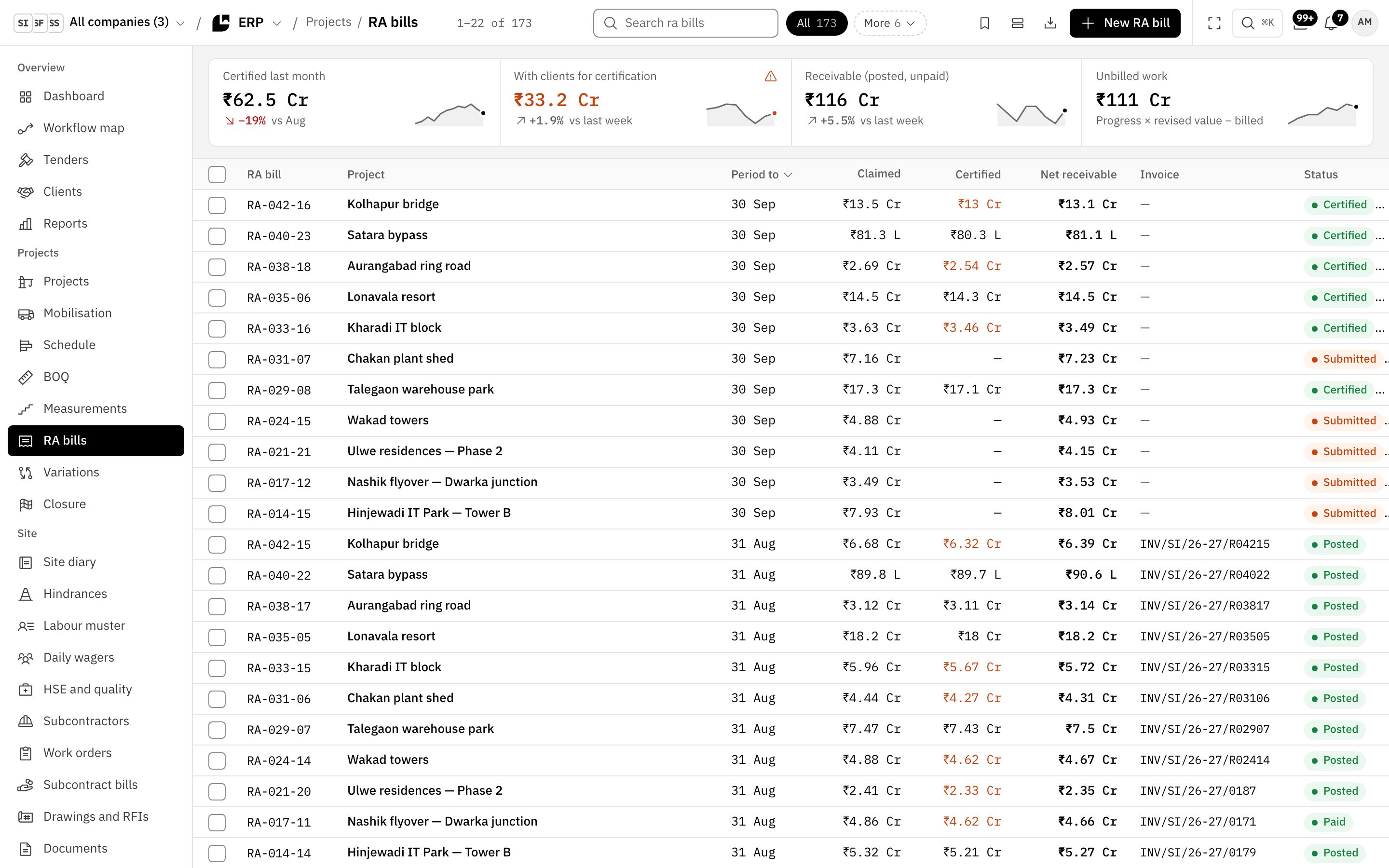Viewport: 1389px width, 868px height.
Task: Click the bookmark icon in the top toolbar
Action: point(984,23)
